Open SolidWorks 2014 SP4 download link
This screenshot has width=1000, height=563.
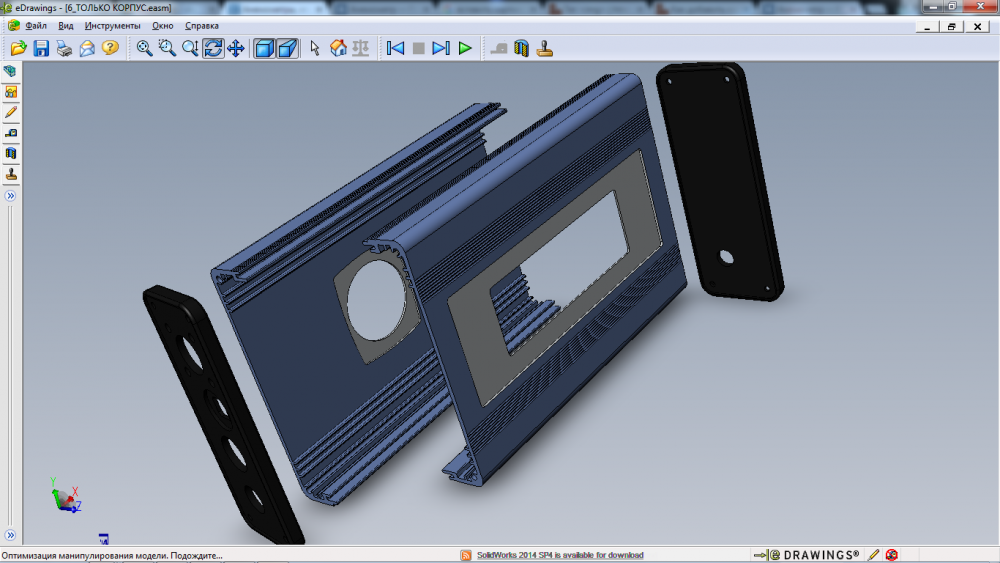[560, 555]
